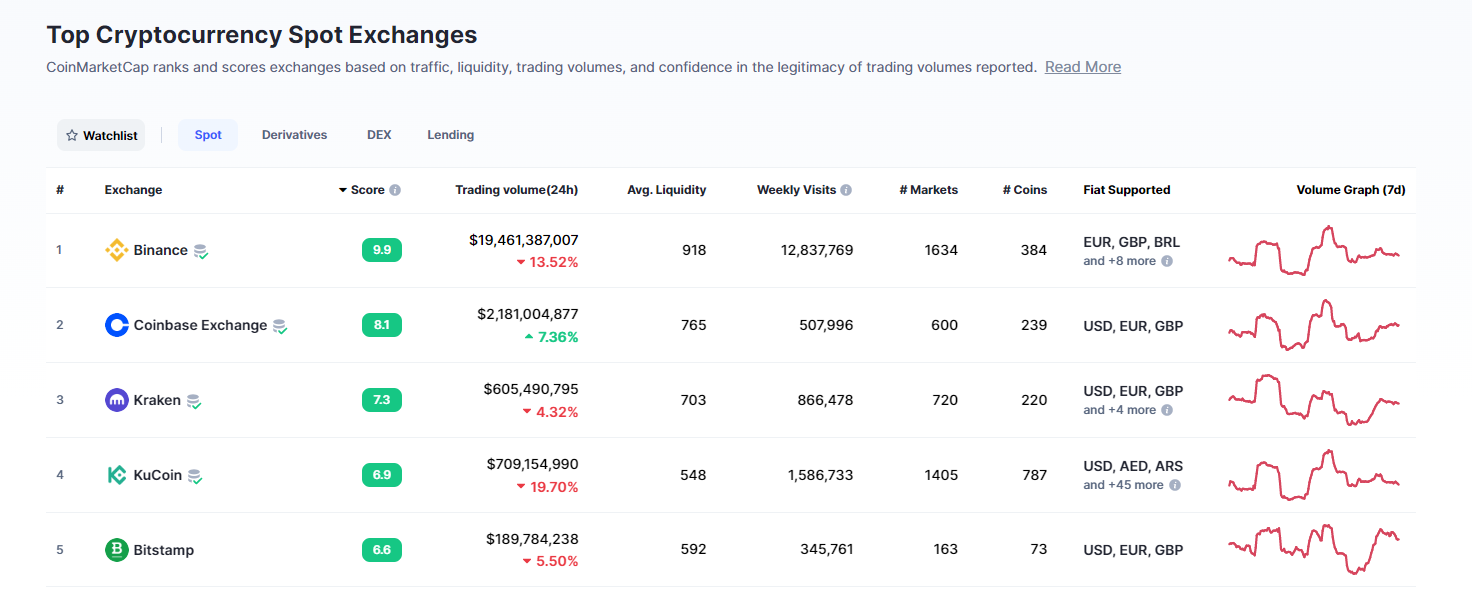1472x594 pixels.
Task: Click the reserves badge icon beside Kraken
Action: pos(194,401)
